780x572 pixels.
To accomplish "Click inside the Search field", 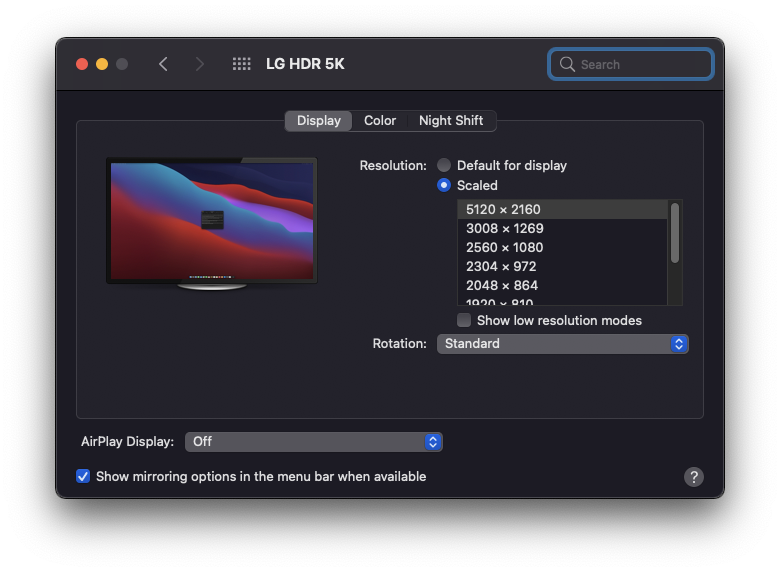I will point(631,64).
